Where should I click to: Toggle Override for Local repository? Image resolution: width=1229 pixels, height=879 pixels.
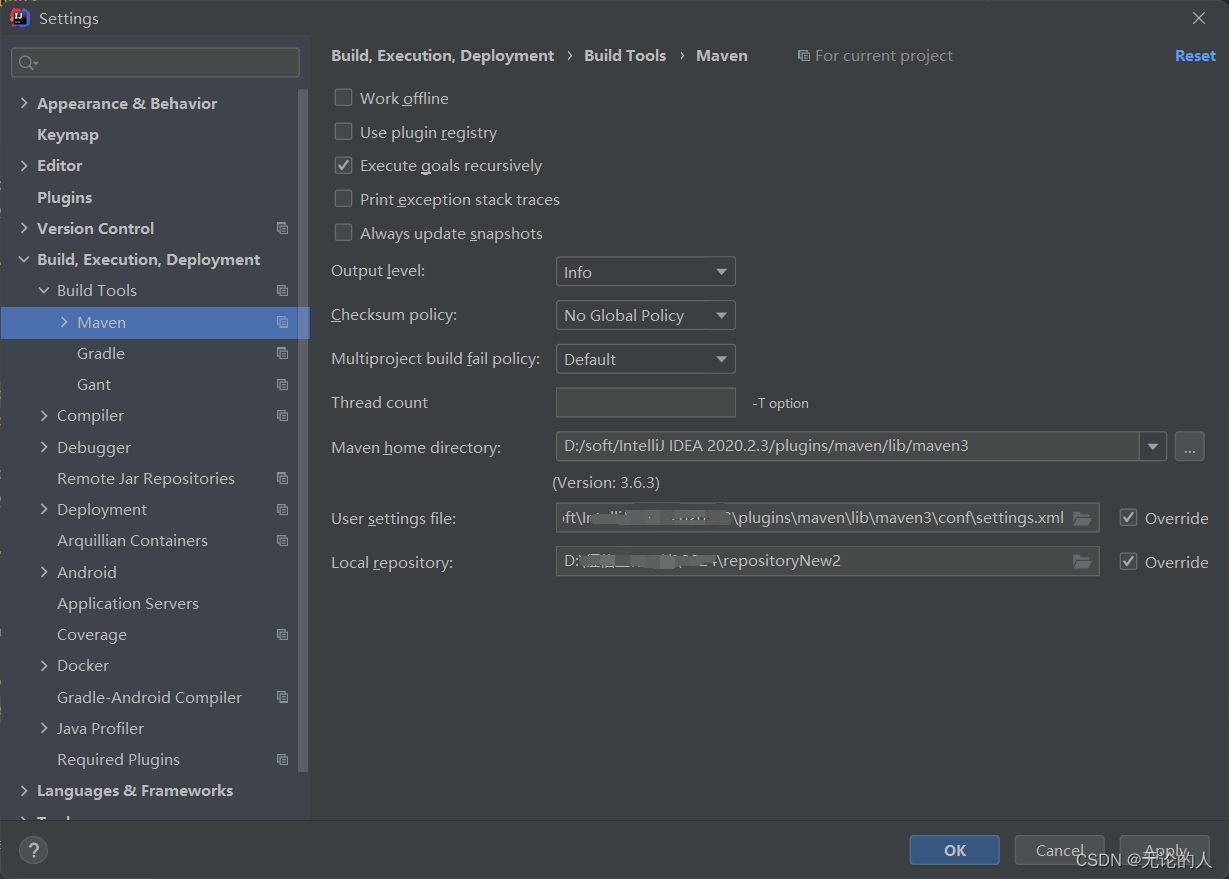click(1128, 562)
